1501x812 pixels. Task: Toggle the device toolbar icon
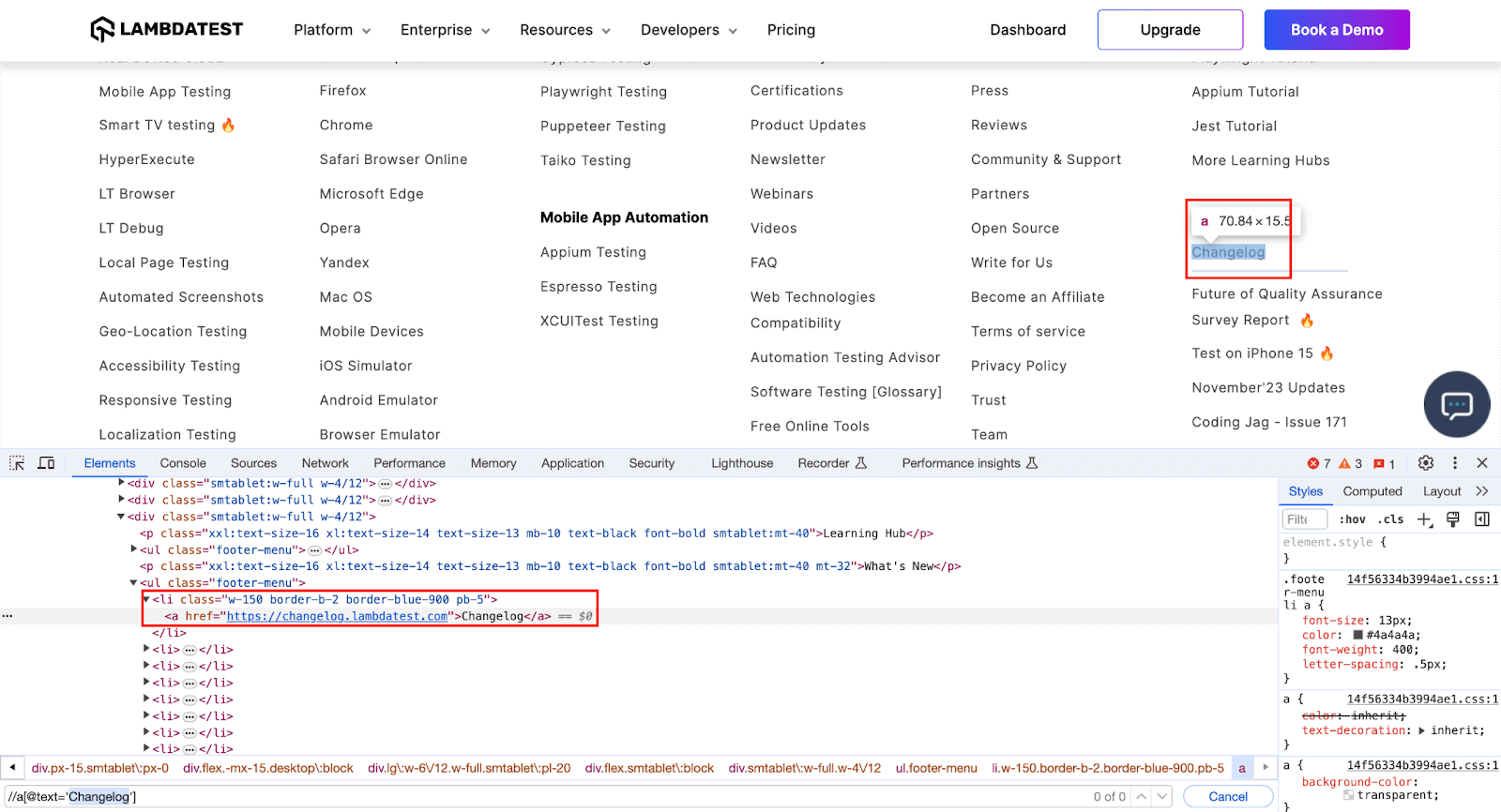[46, 463]
